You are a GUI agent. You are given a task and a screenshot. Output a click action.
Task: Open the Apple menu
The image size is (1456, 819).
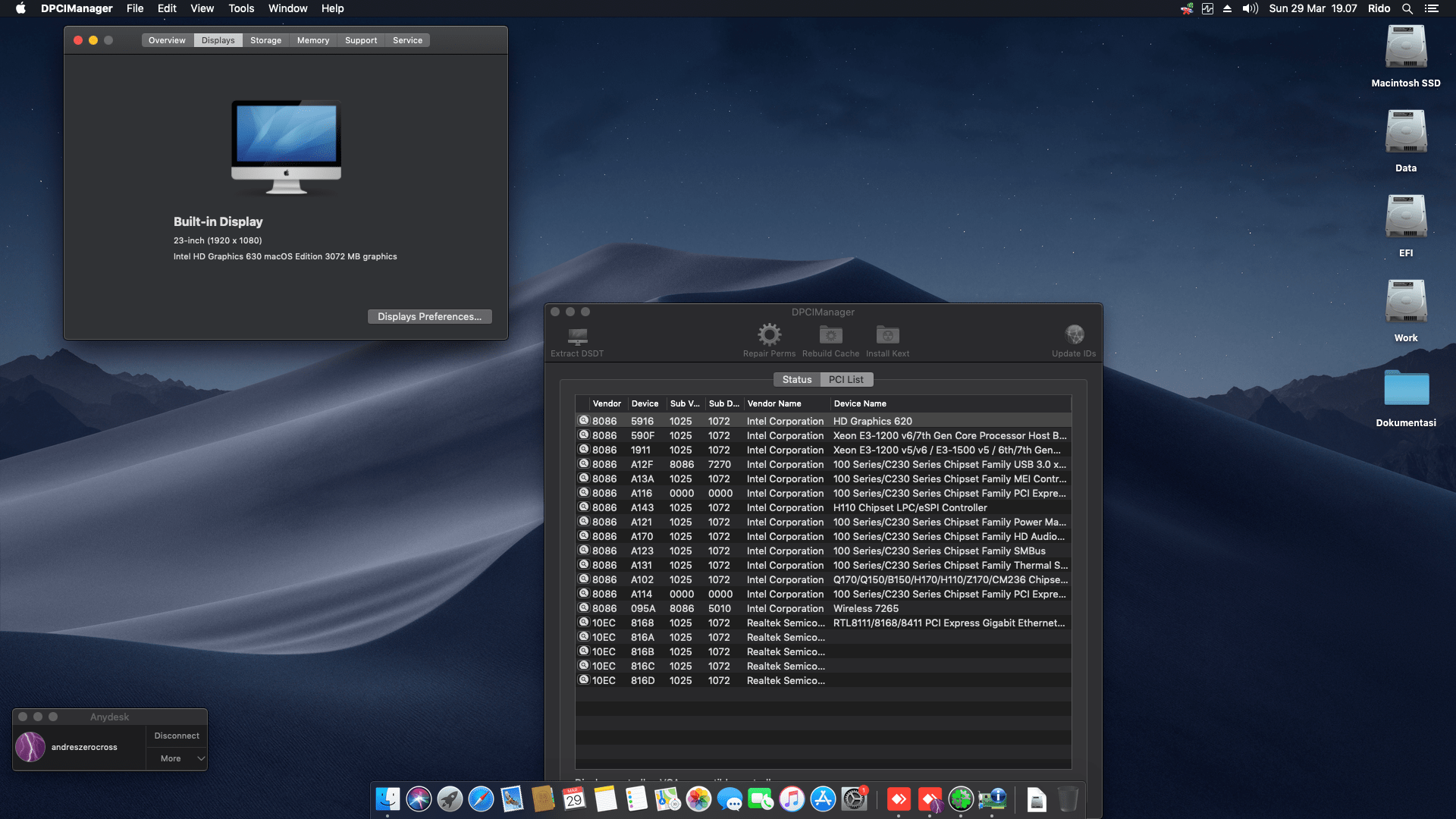point(20,8)
